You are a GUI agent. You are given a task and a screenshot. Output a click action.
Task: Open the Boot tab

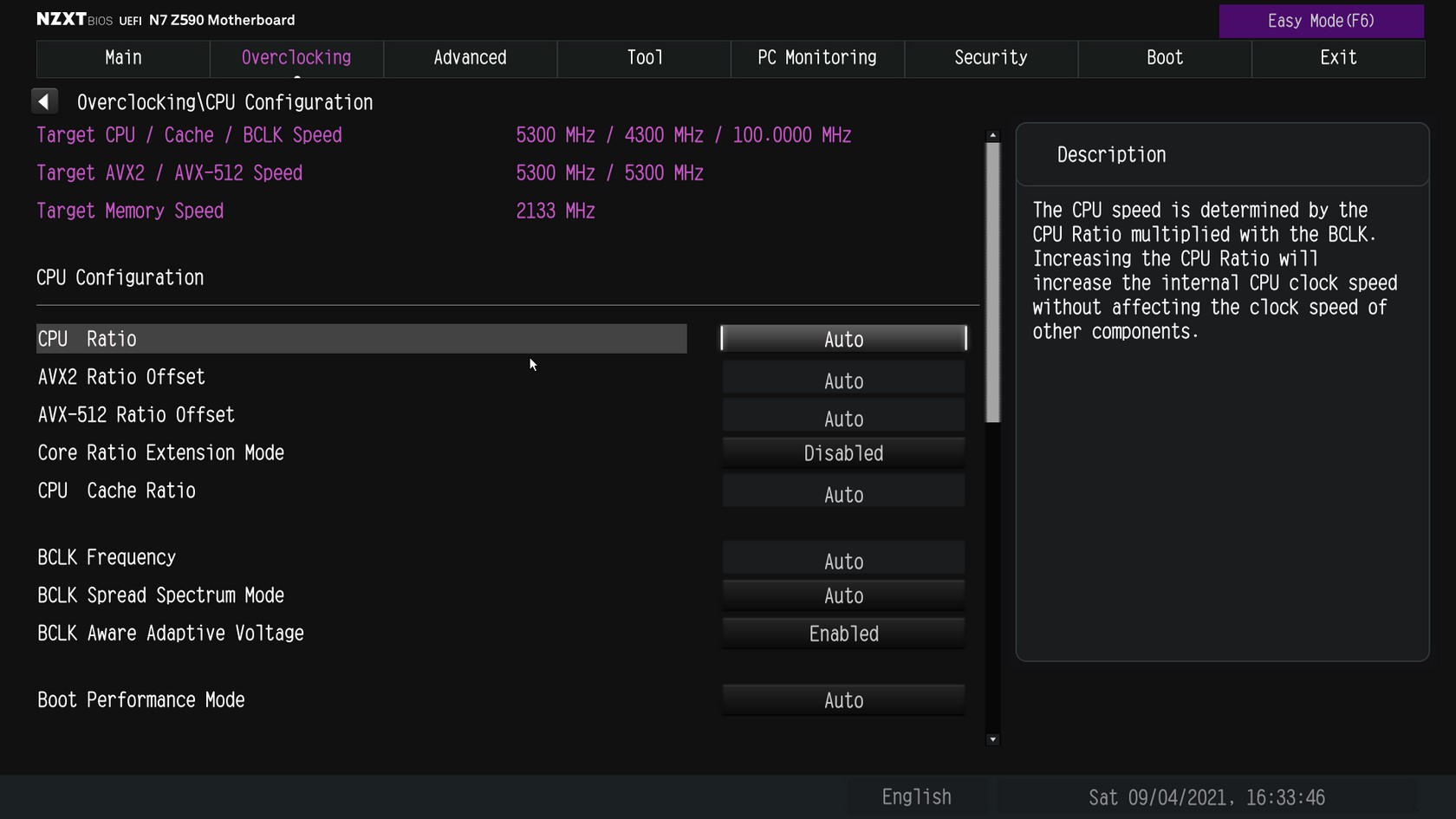click(1165, 58)
